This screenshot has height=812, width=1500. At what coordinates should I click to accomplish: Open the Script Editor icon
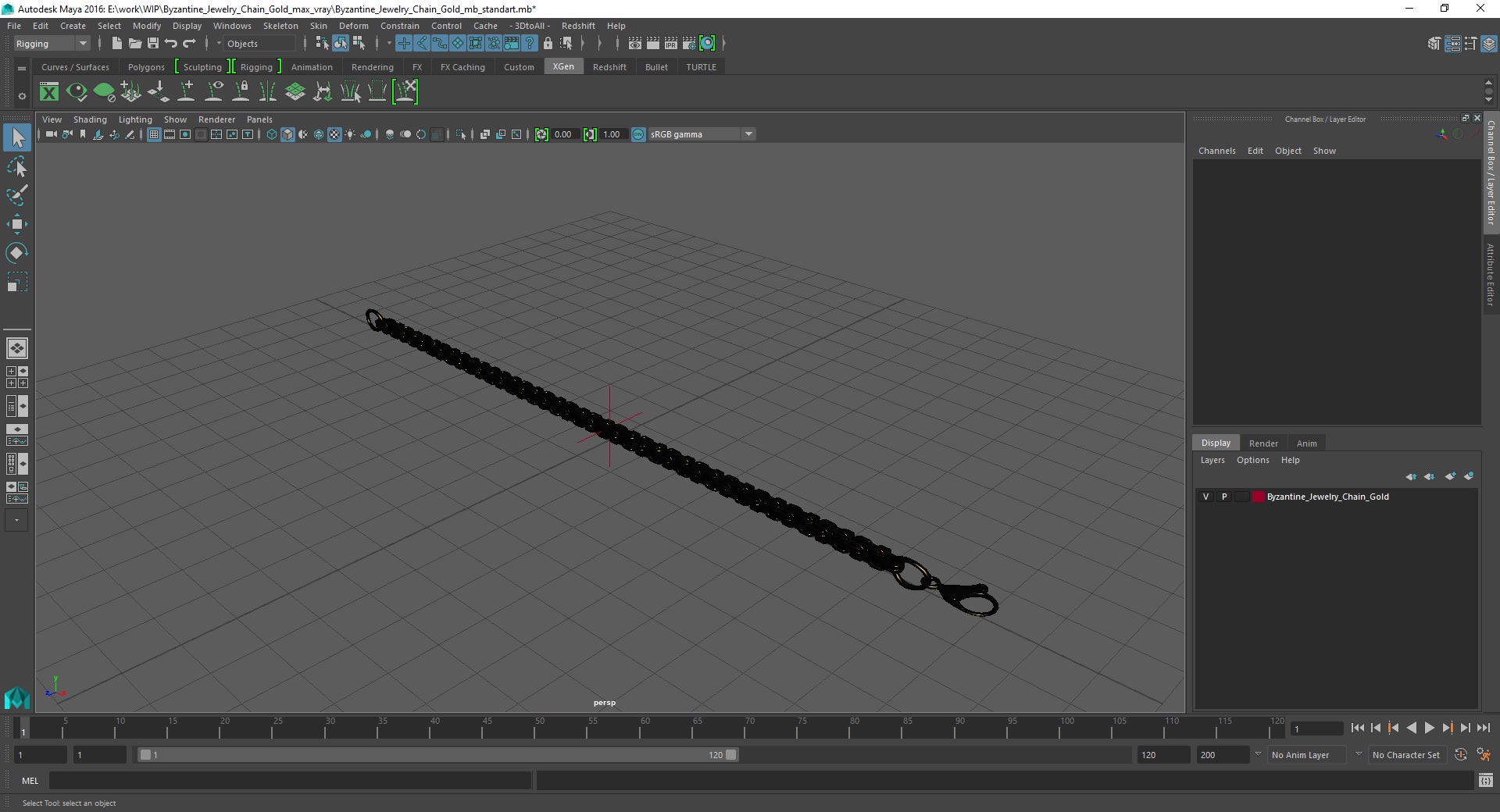tap(1486, 780)
